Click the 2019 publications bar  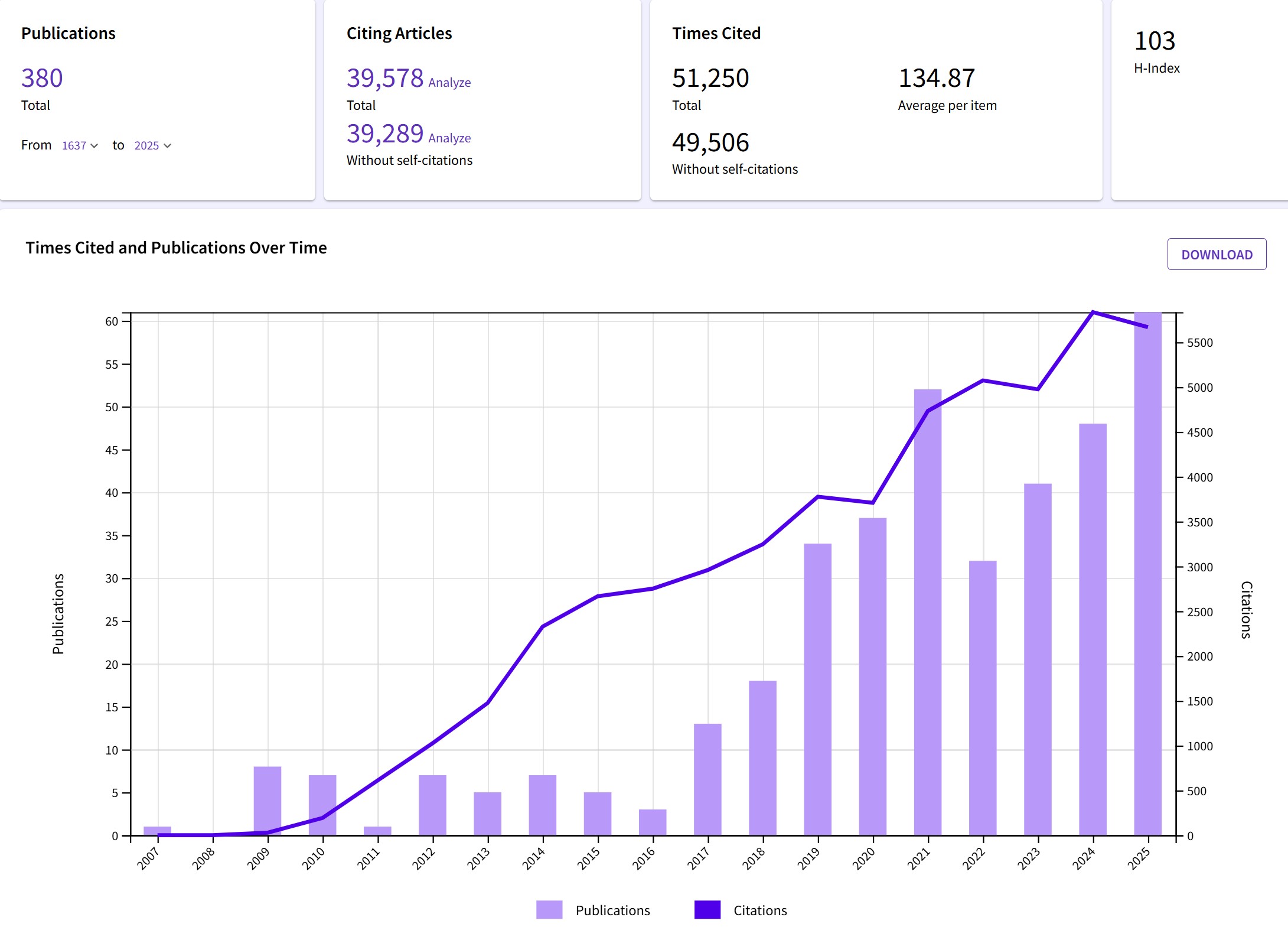point(818,689)
